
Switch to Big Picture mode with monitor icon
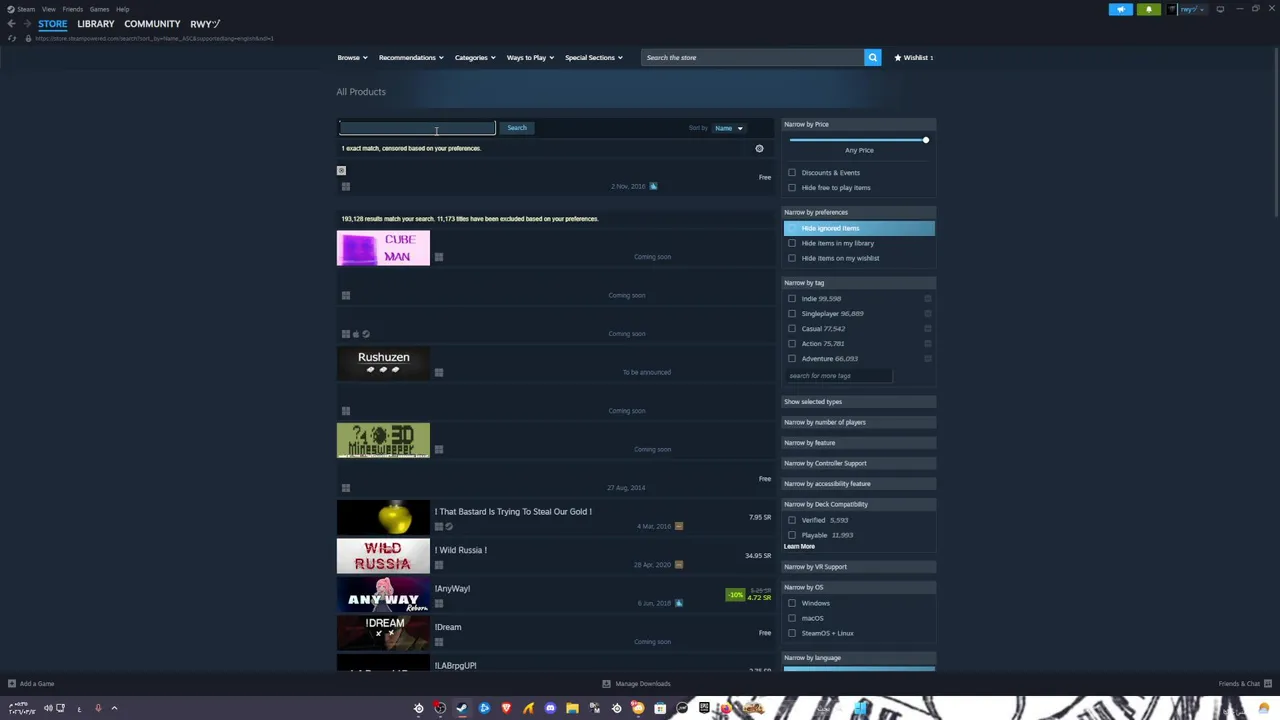1220,10
